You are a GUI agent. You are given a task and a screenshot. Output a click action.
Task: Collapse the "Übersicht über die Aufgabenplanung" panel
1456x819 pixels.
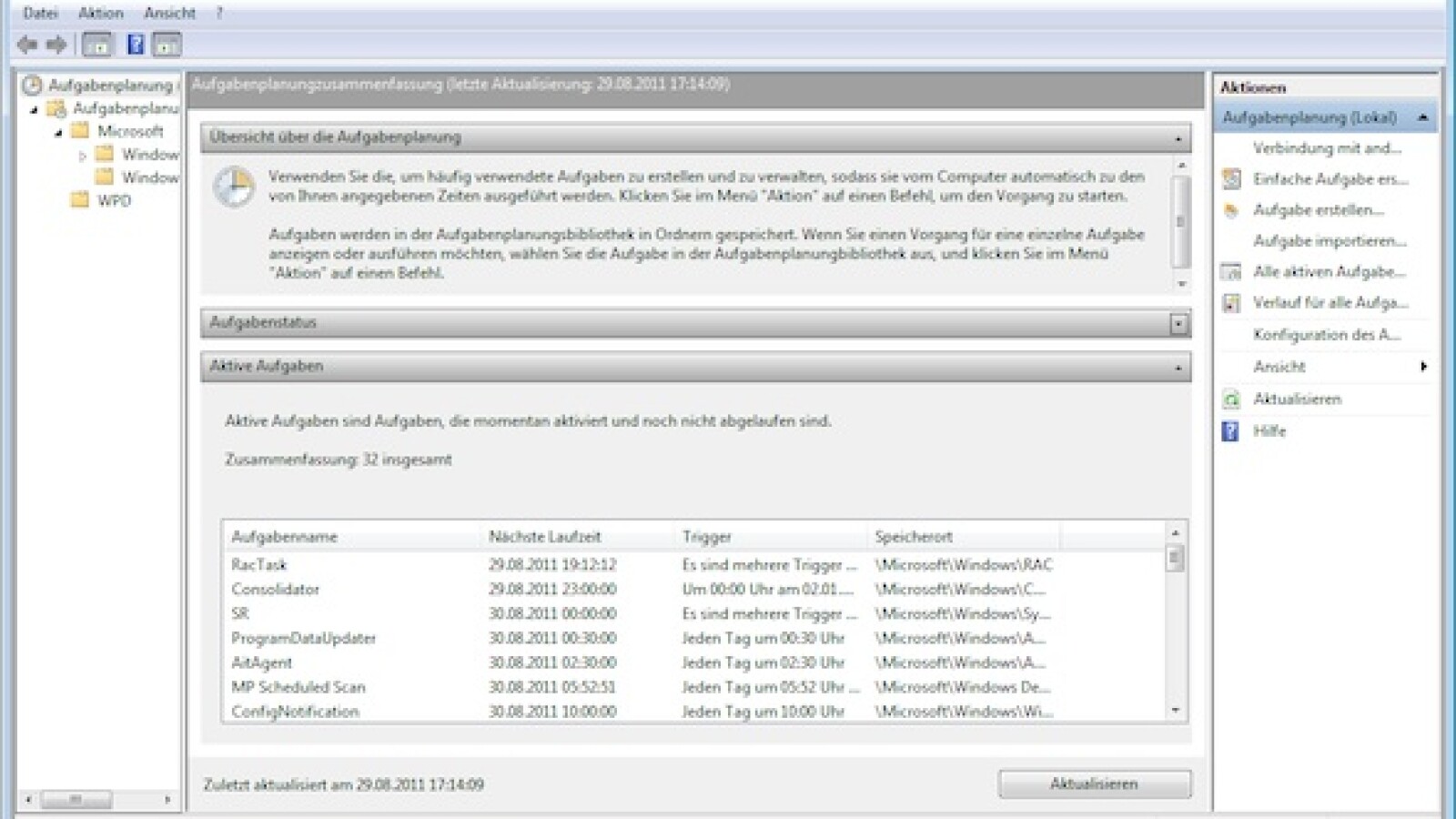[x=1180, y=137]
